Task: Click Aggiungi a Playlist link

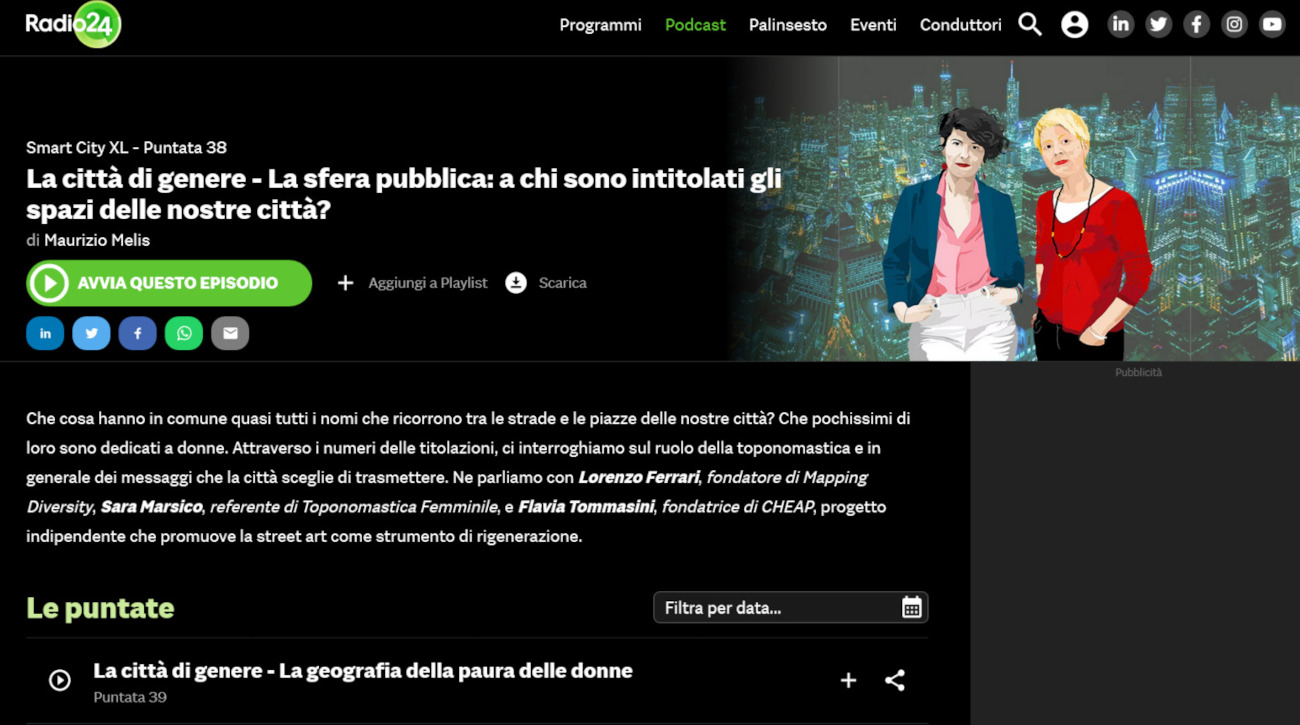Action: tap(412, 283)
